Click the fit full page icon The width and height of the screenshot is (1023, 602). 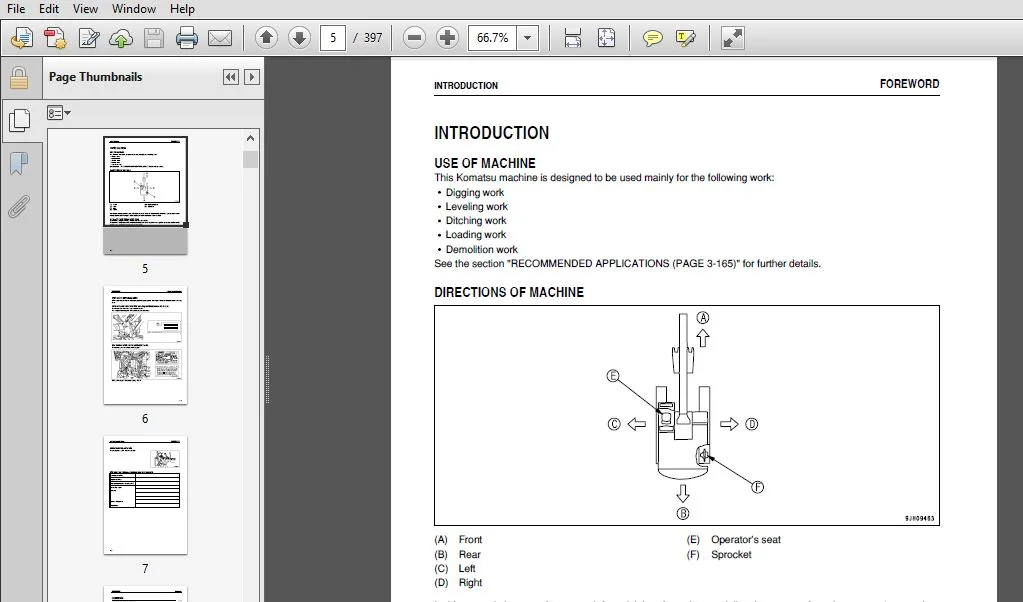[606, 38]
